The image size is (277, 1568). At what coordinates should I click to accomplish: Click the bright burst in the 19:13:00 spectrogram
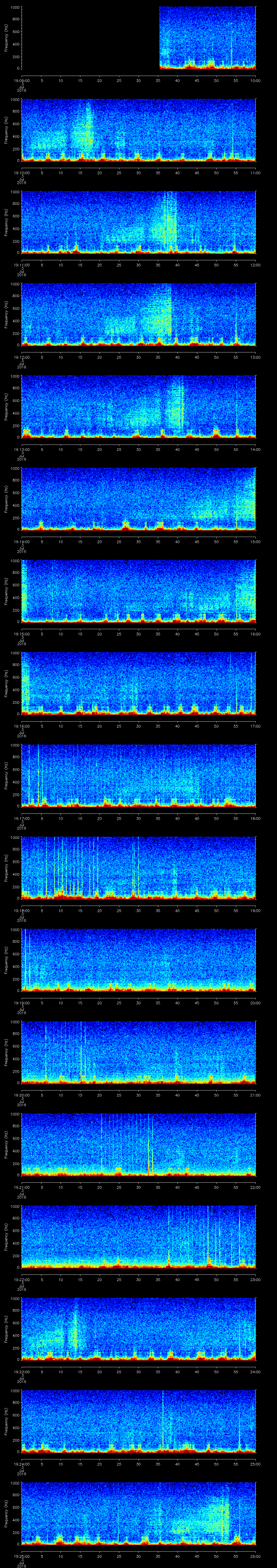click(x=177, y=408)
